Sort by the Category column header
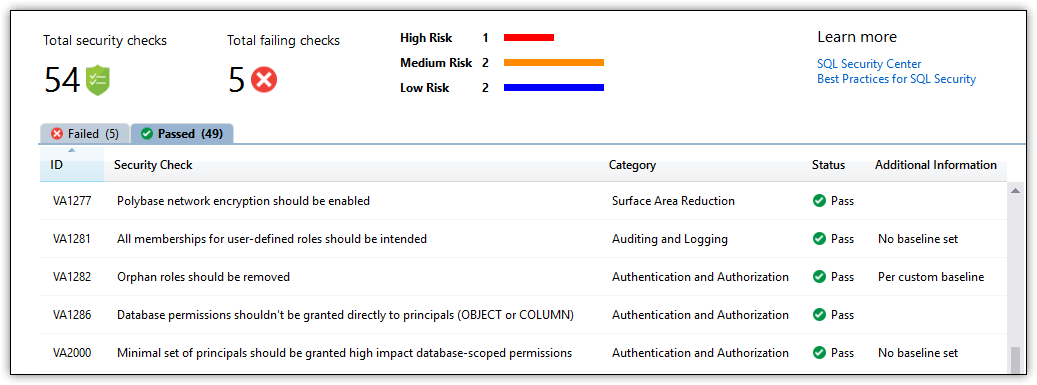This screenshot has width=1037, height=385. coord(632,165)
